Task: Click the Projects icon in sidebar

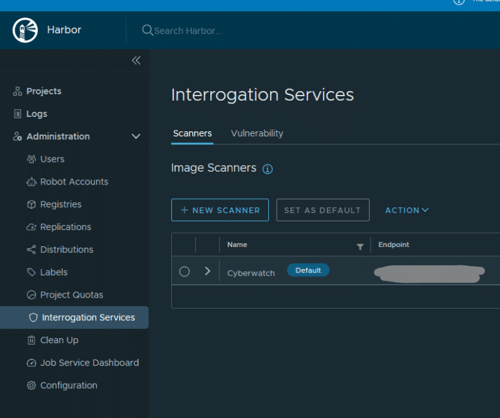Action: click(17, 91)
